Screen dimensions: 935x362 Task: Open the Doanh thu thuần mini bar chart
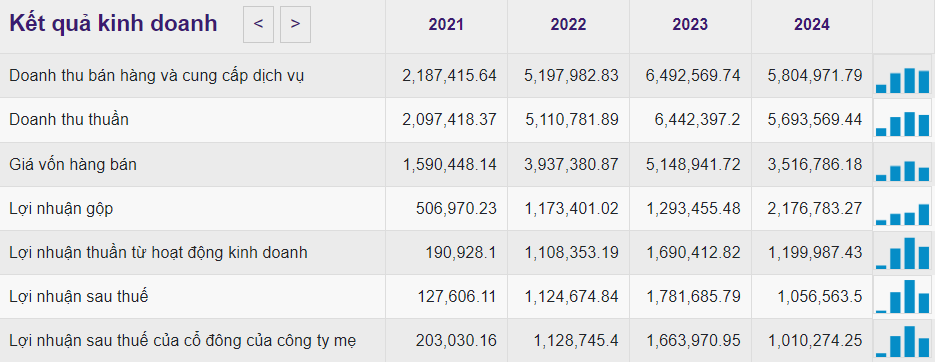(902, 120)
